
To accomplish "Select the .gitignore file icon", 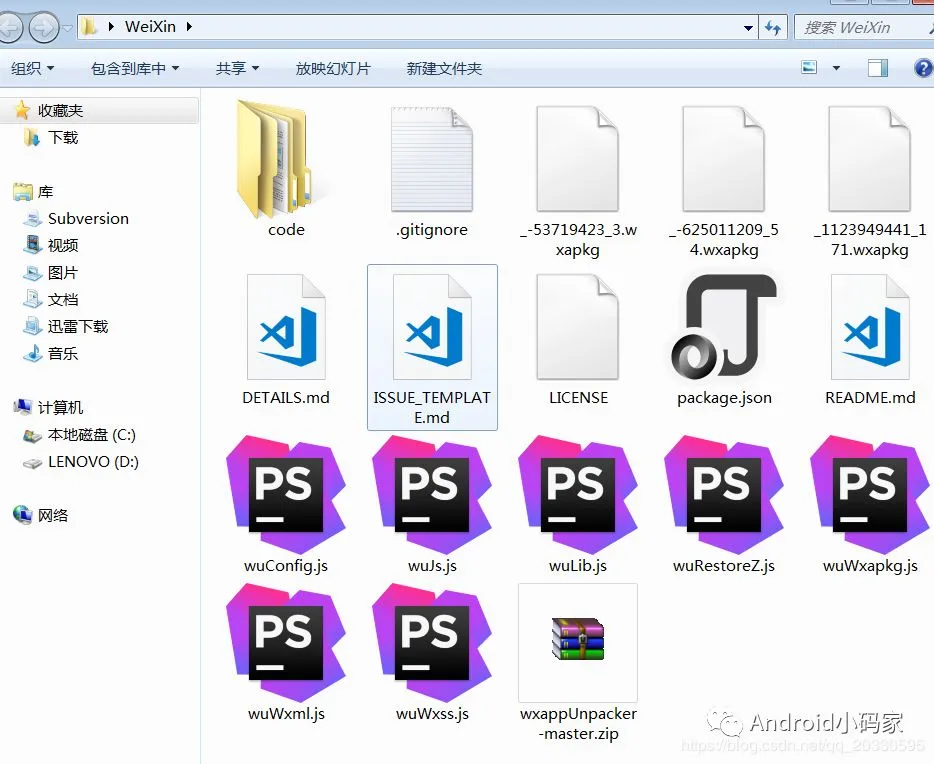I will click(432, 159).
